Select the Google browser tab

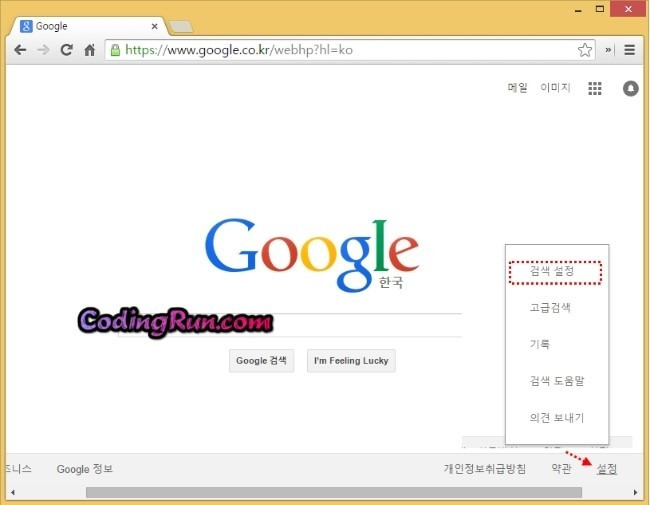87,26
